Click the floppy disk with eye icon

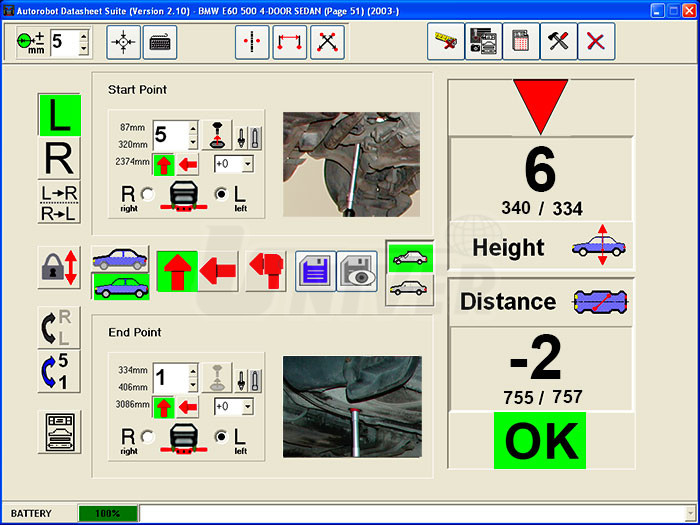pyautogui.click(x=357, y=271)
